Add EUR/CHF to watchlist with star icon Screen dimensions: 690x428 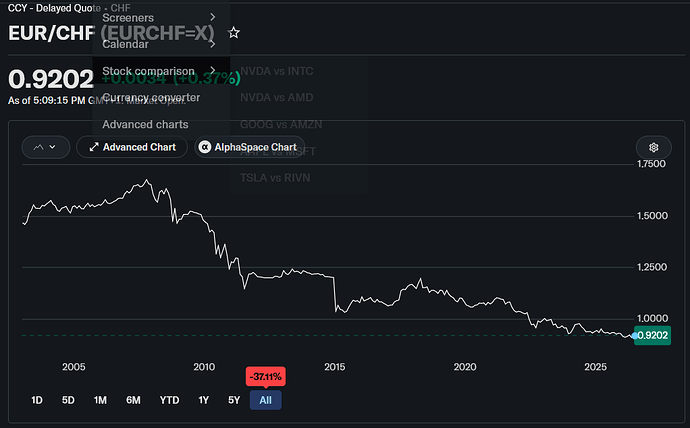234,33
